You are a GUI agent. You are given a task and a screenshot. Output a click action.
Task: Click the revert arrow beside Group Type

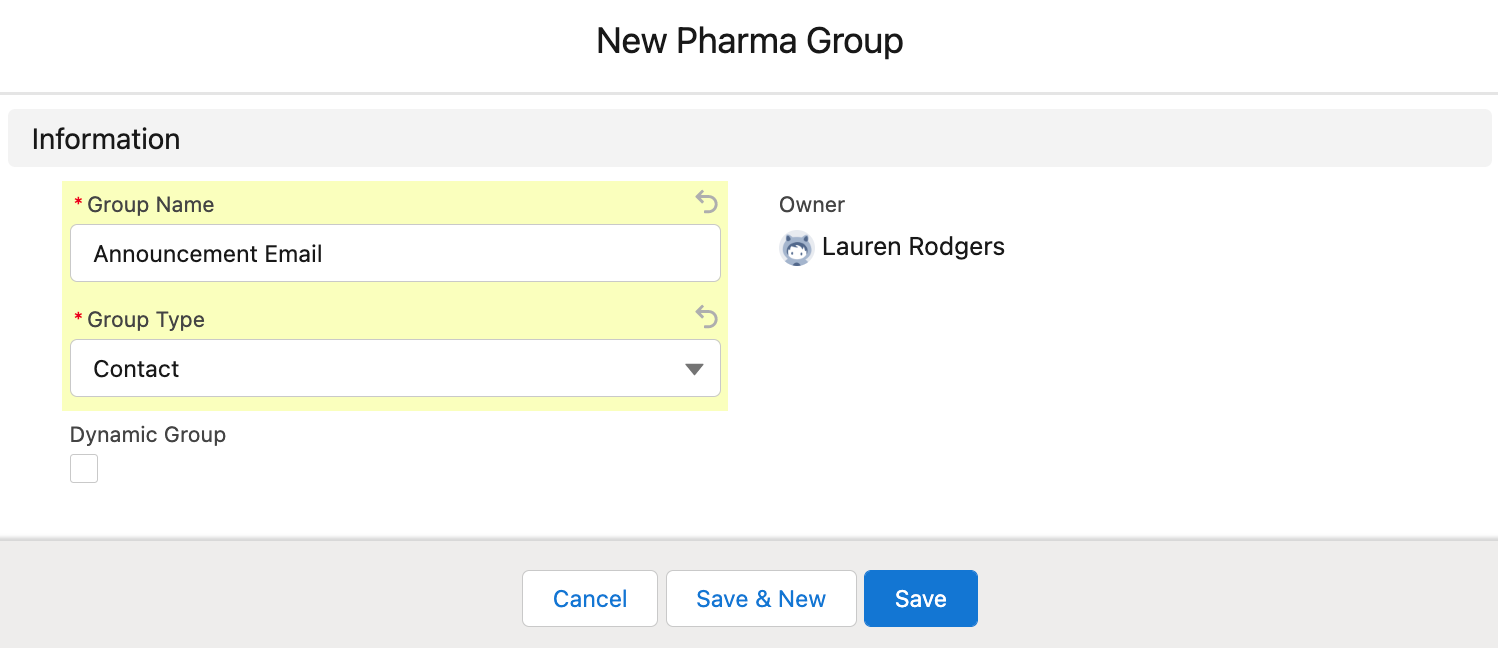pos(707,317)
